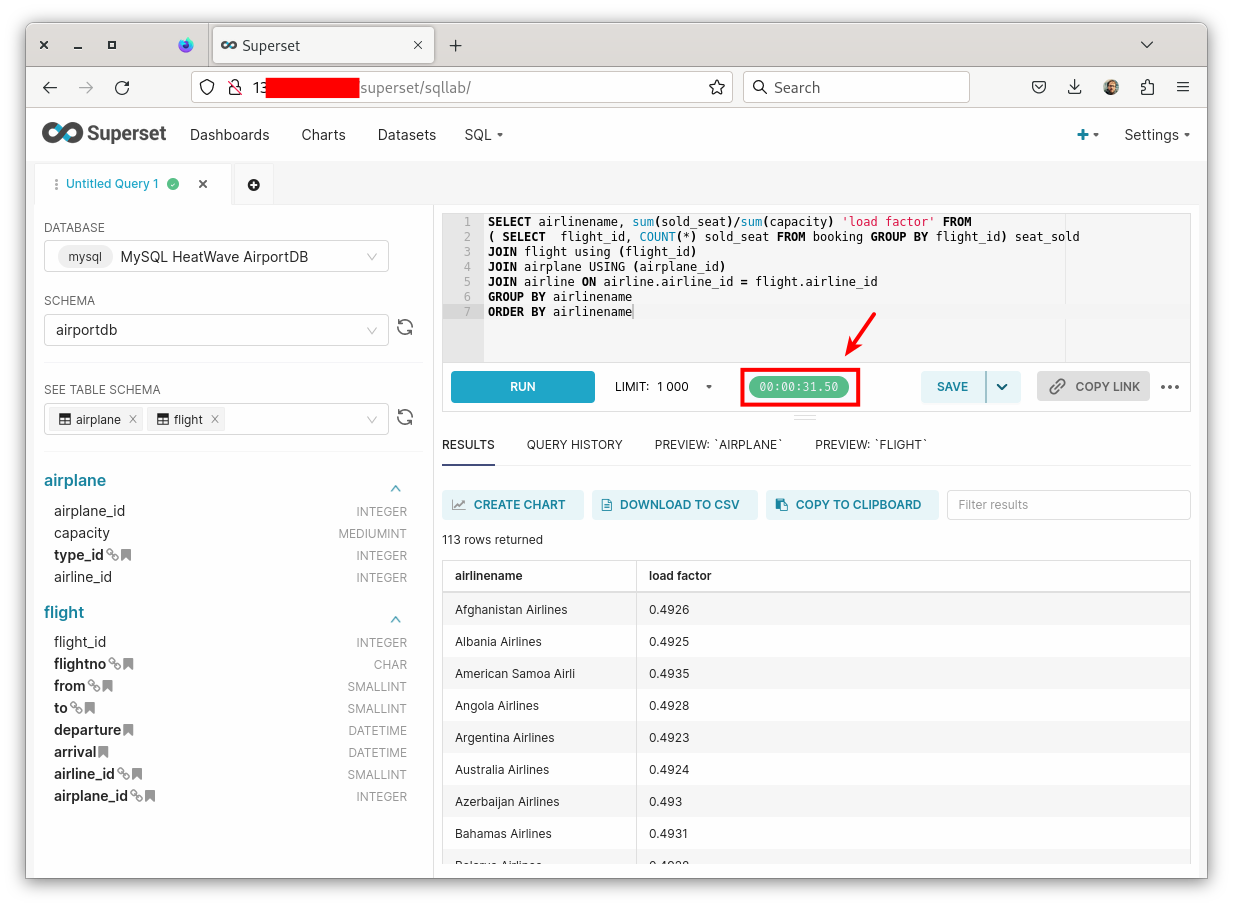Open Pocket save icon
The width and height of the screenshot is (1233, 907).
[x=1039, y=87]
